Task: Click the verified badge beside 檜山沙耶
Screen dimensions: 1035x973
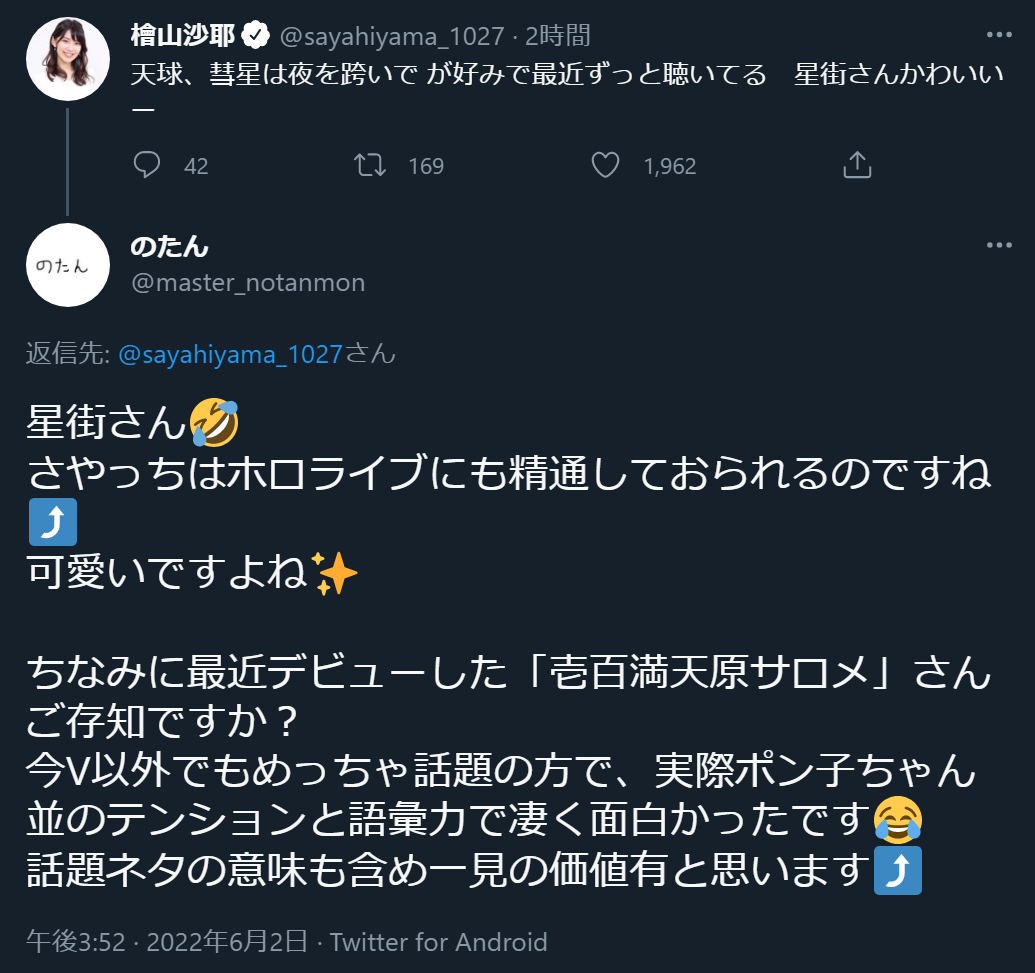Action: (x=257, y=37)
